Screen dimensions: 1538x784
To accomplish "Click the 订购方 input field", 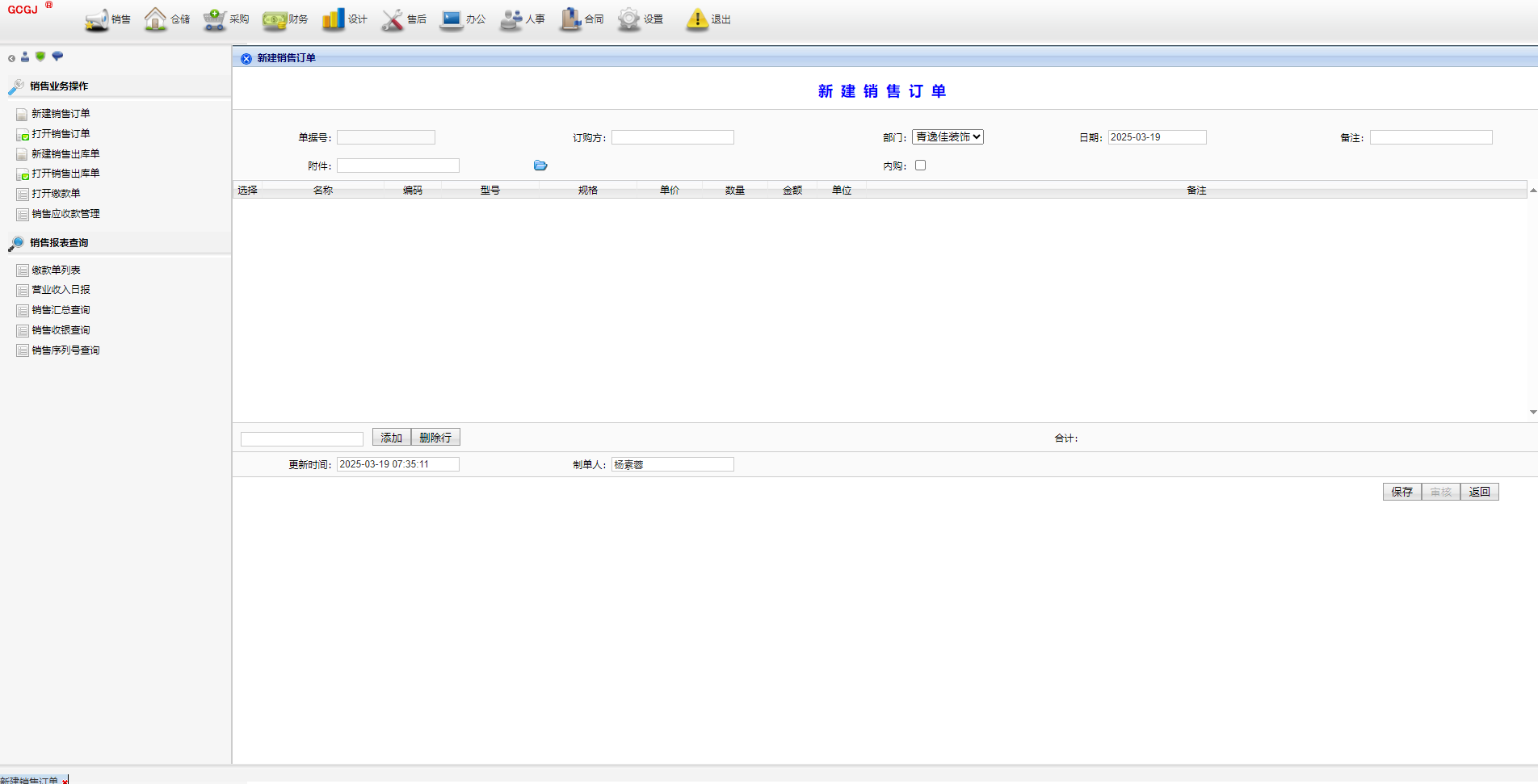I will pyautogui.click(x=672, y=137).
